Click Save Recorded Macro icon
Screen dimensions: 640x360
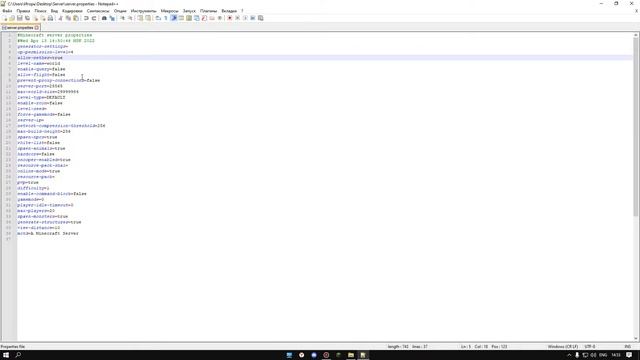point(261,18)
